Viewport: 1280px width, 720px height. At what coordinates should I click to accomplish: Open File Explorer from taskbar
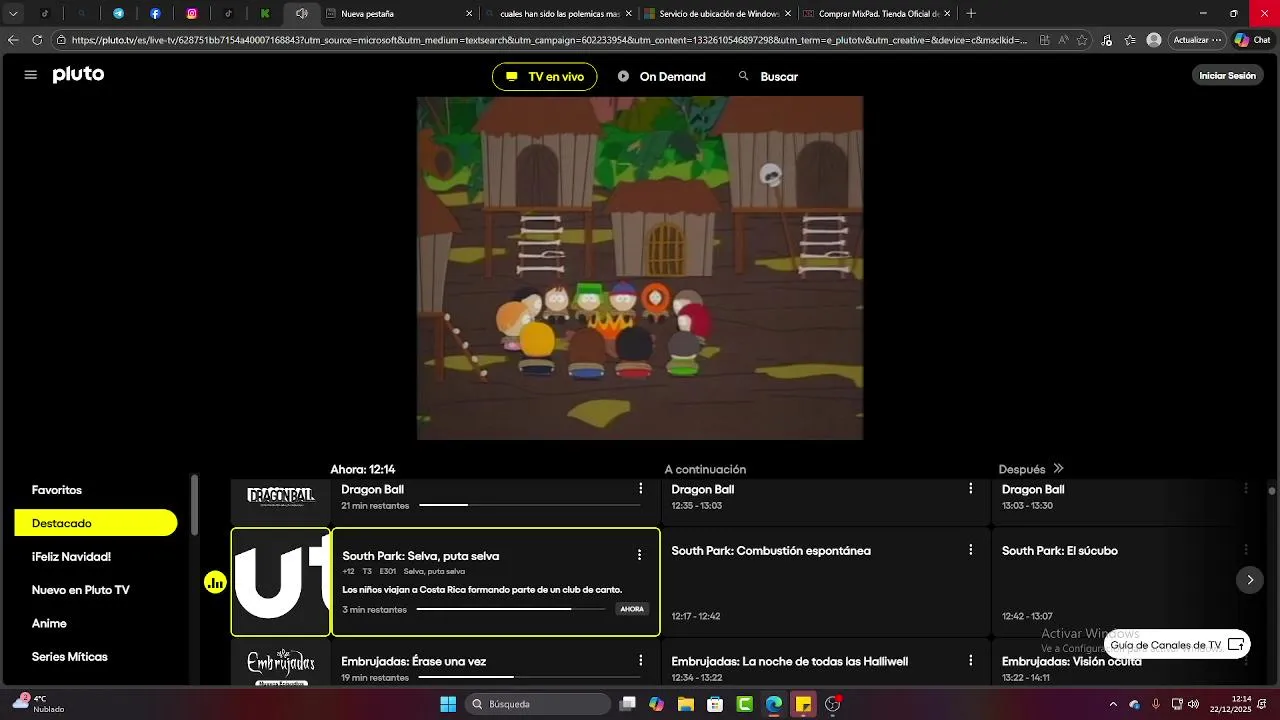(x=686, y=704)
